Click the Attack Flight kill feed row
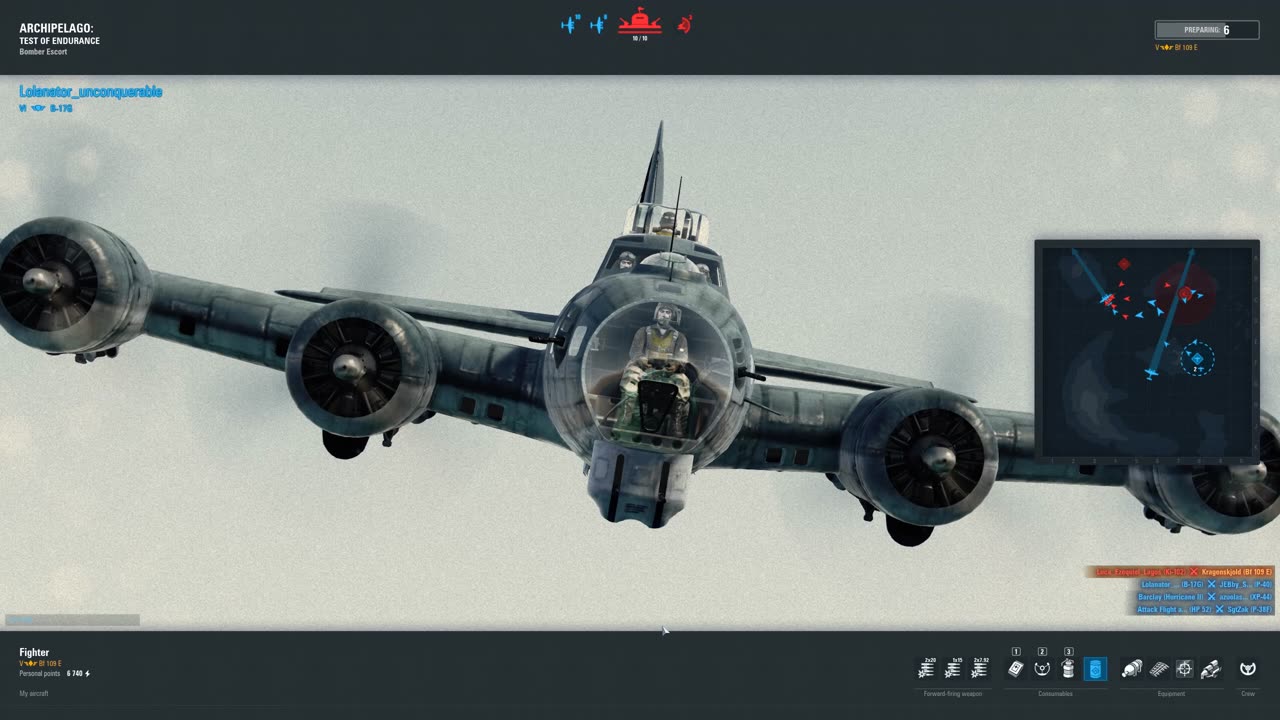This screenshot has width=1280, height=720. pyautogui.click(x=1204, y=609)
